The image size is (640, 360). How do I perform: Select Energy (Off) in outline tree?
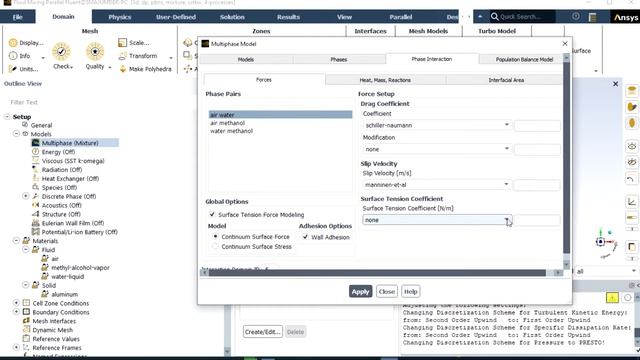point(58,152)
